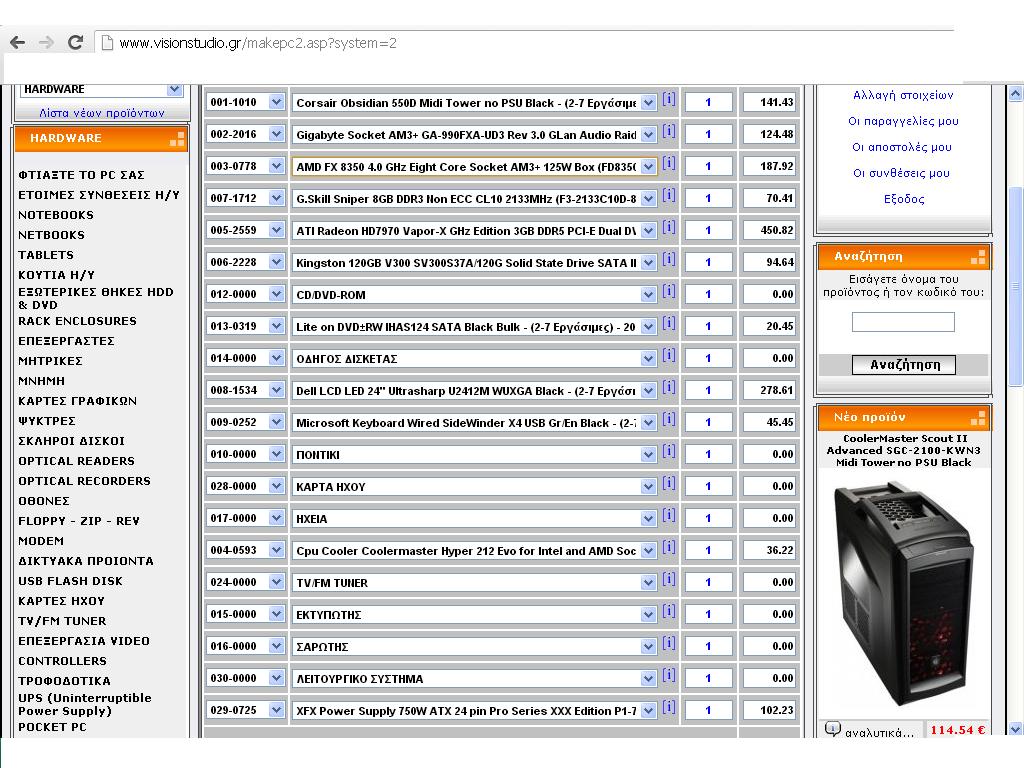Open Αλλαγή στοιχείων link
Screen dimensions: 1024x768
coord(903,95)
